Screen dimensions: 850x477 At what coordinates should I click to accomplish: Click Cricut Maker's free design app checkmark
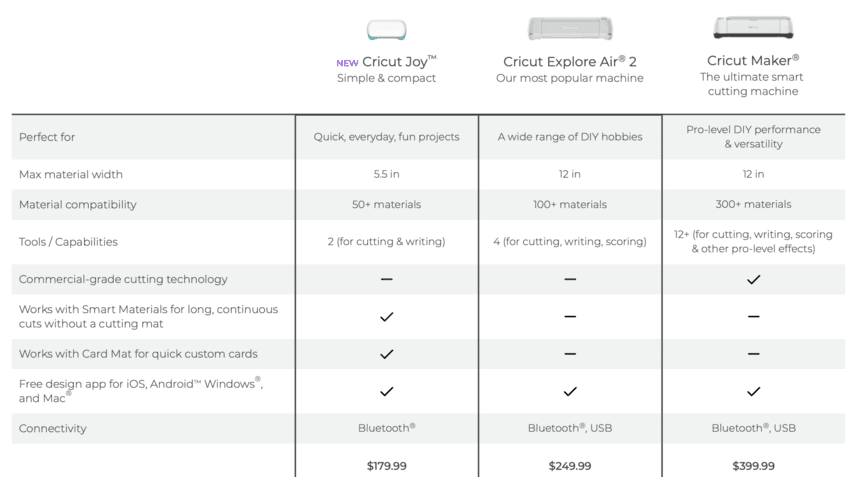tap(753, 391)
